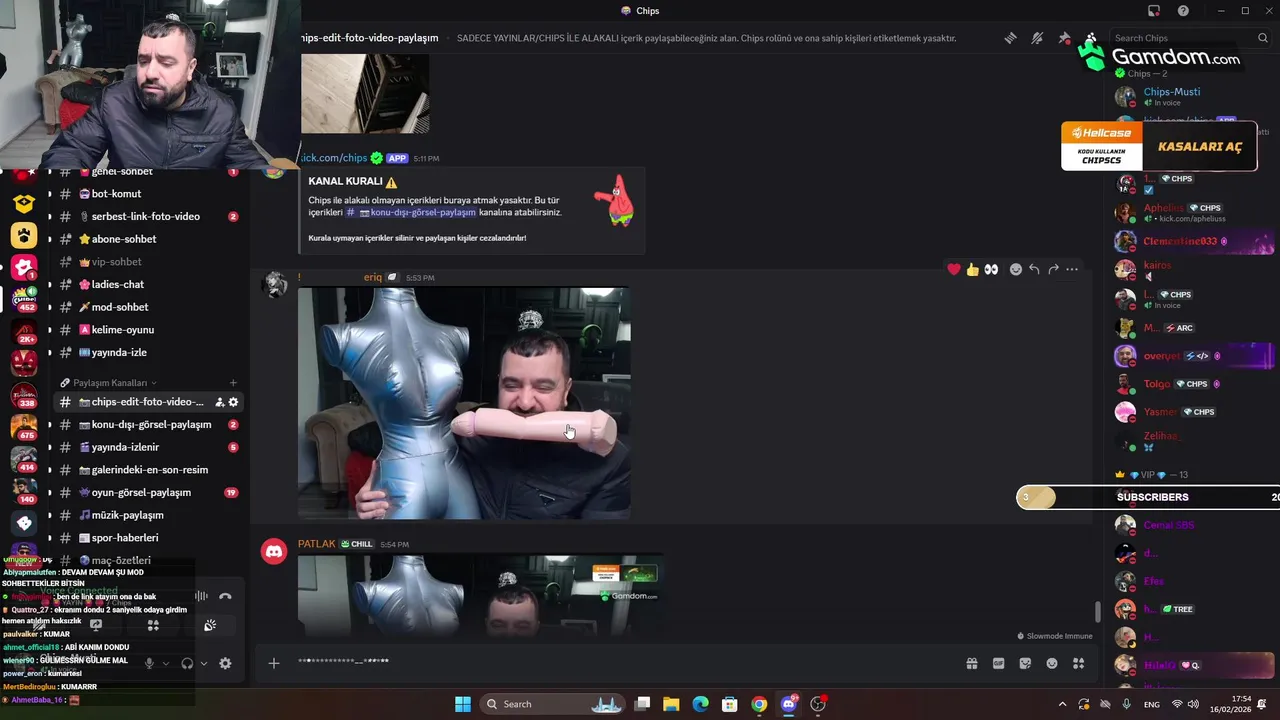Open the Inbox icon in title bar

(1154, 11)
